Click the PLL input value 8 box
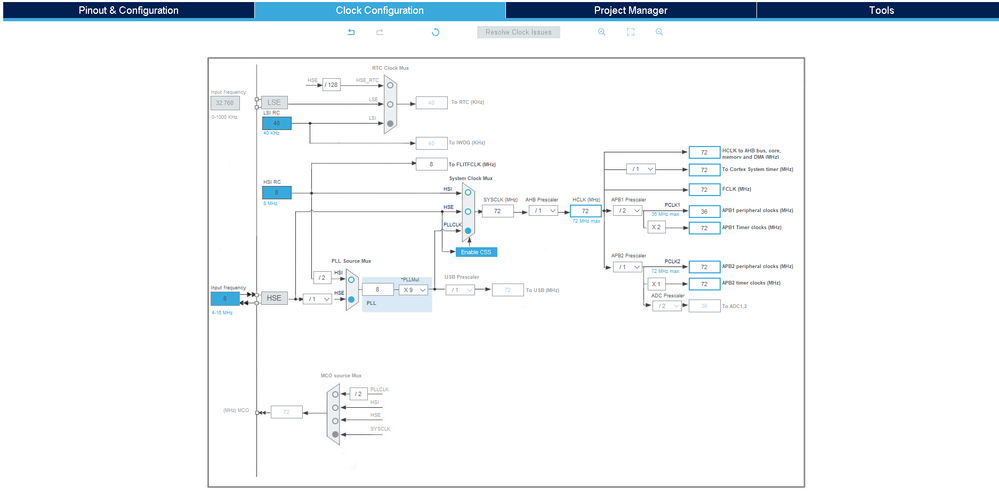This screenshot has height=502, width=999. click(x=378, y=290)
